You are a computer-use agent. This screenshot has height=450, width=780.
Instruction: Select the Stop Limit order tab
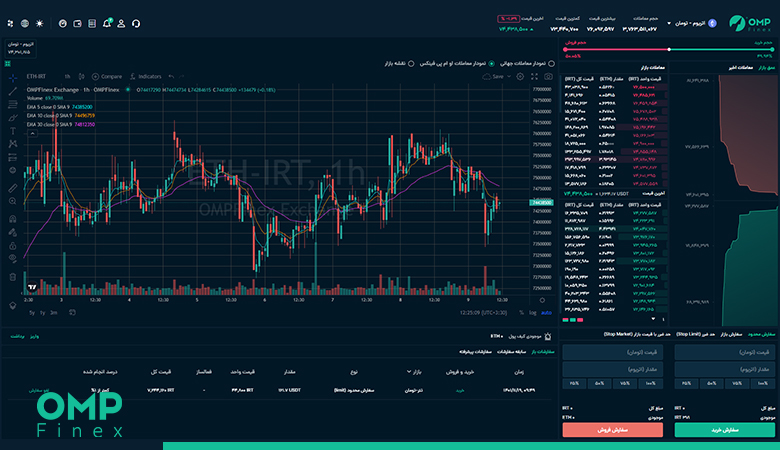[x=695, y=334]
